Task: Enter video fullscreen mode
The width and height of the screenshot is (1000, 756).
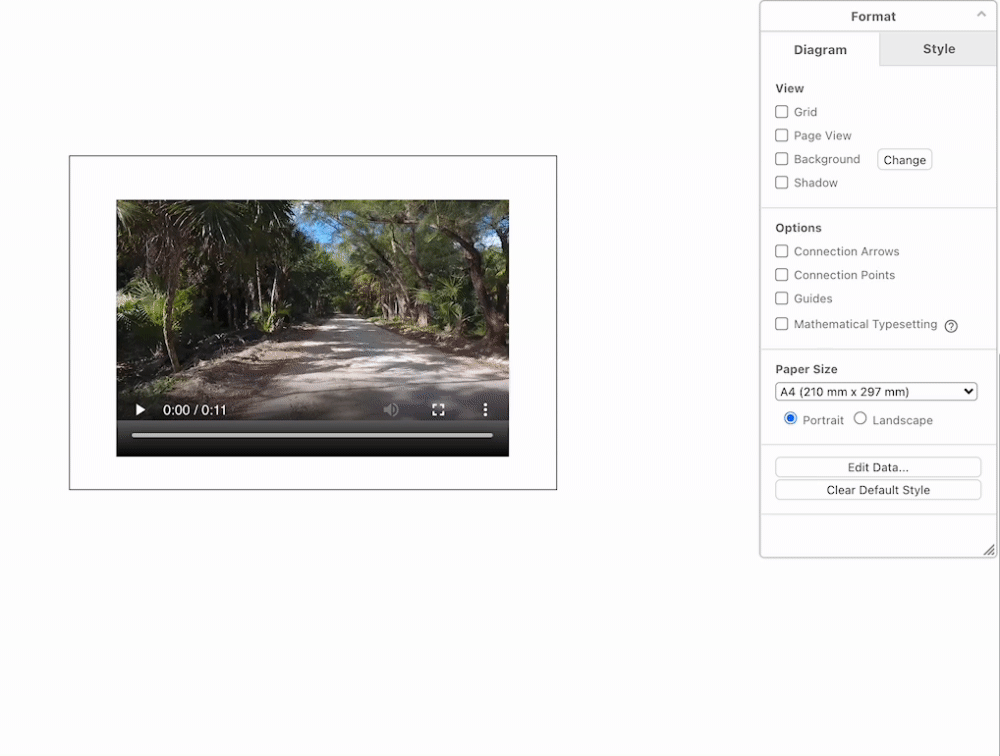Action: coord(438,410)
